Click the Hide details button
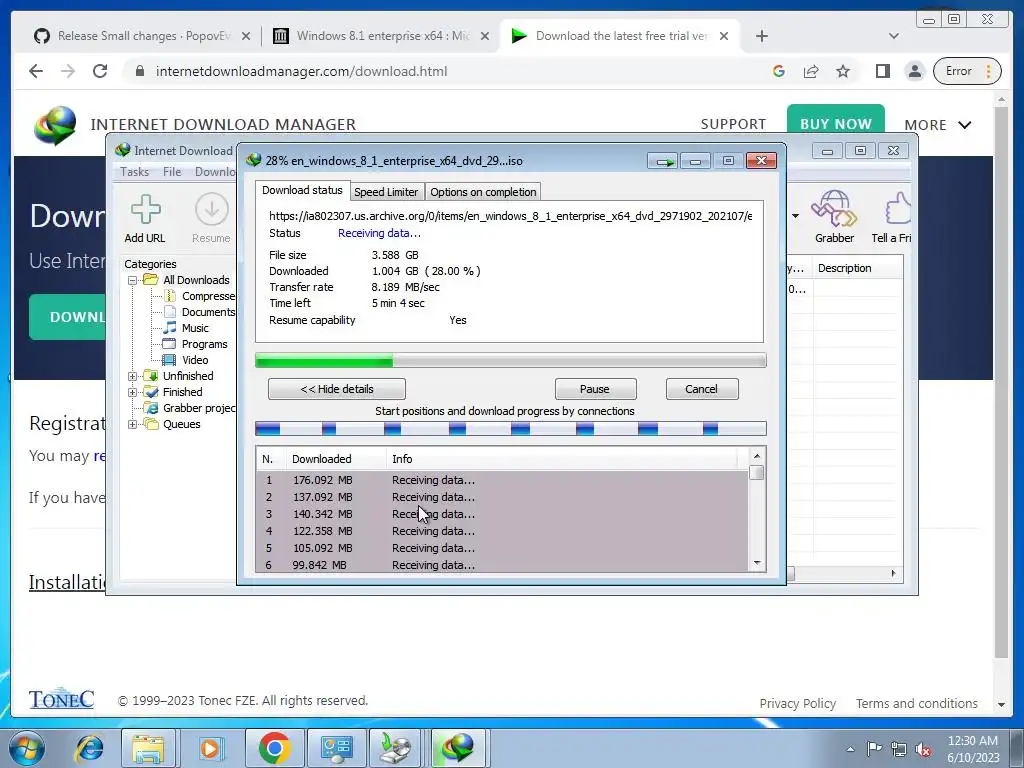This screenshot has height=768, width=1024. [x=337, y=389]
